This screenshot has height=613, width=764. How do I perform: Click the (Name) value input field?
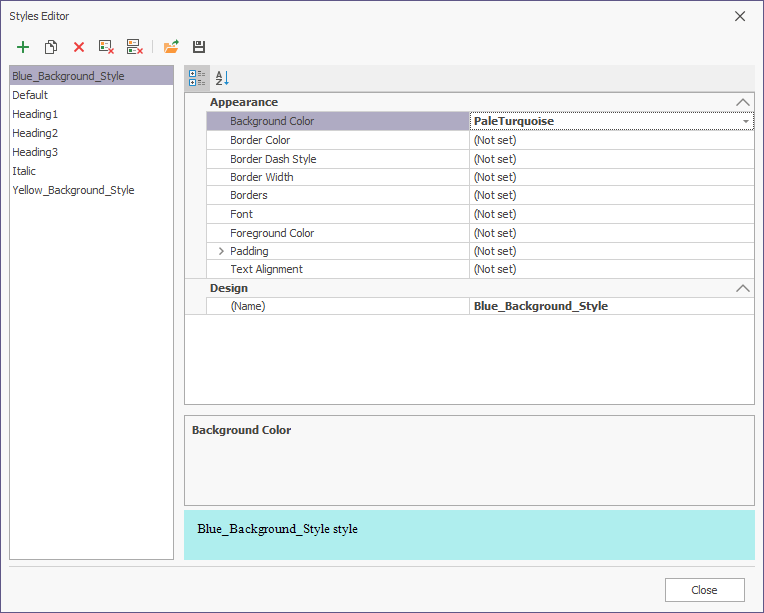[611, 306]
